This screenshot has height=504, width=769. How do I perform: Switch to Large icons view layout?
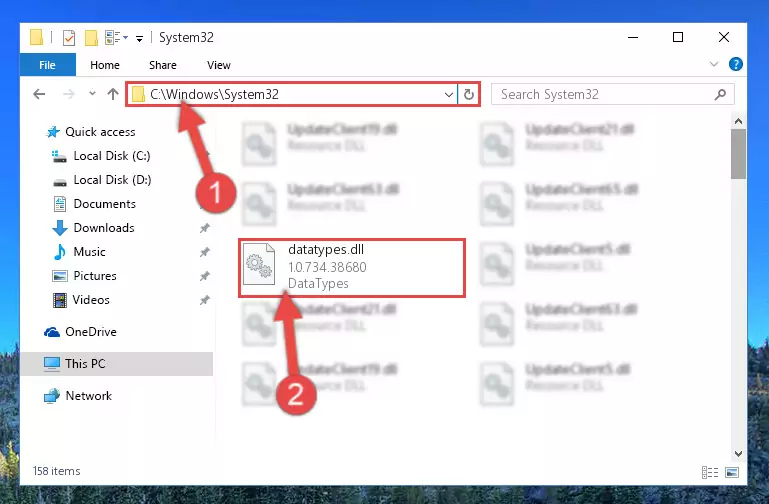(x=732, y=472)
